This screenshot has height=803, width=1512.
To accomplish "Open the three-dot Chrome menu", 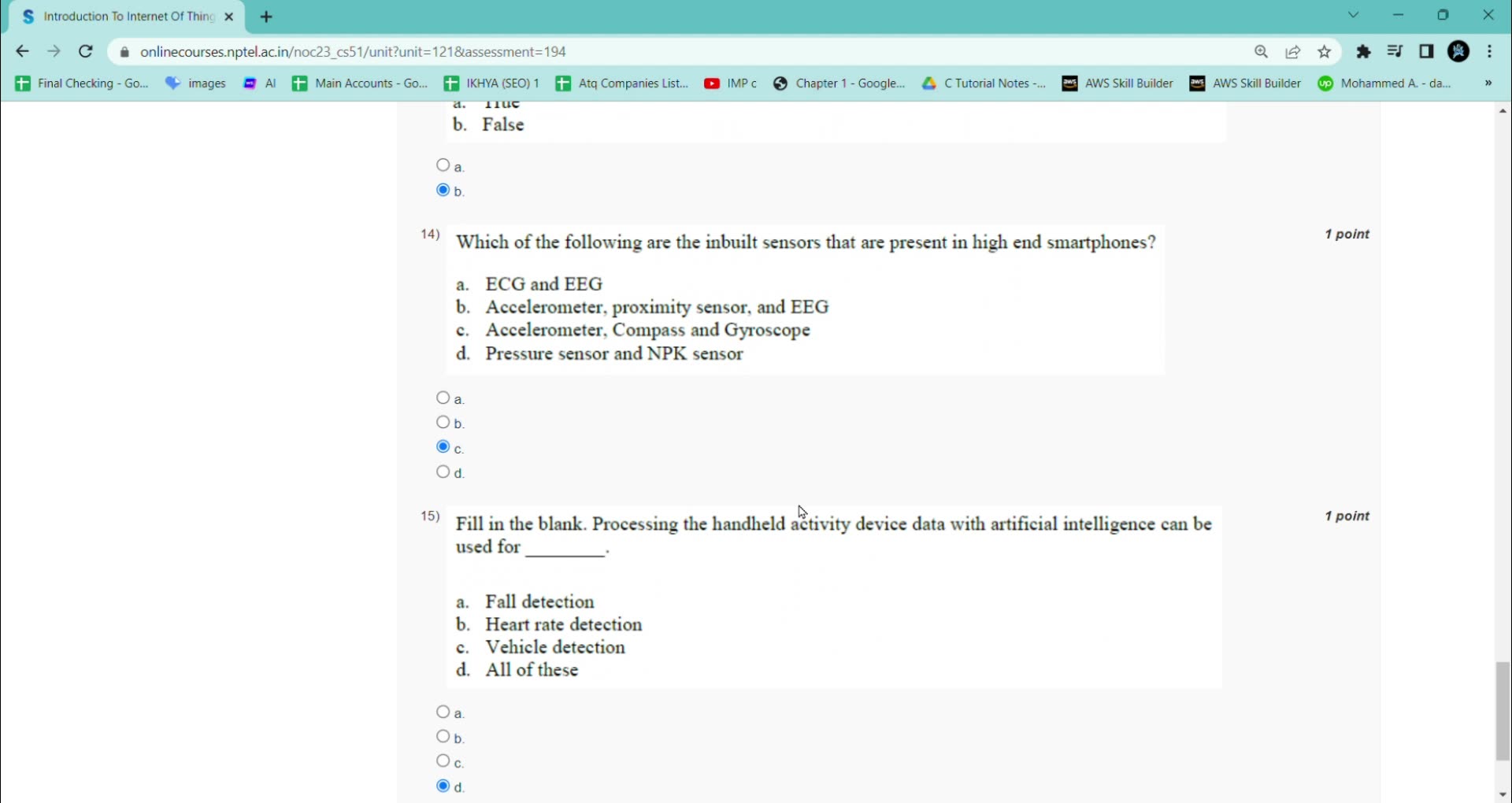I will [1490, 51].
